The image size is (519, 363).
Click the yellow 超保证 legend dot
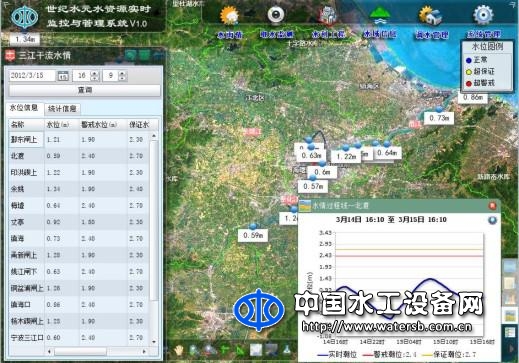coord(468,72)
